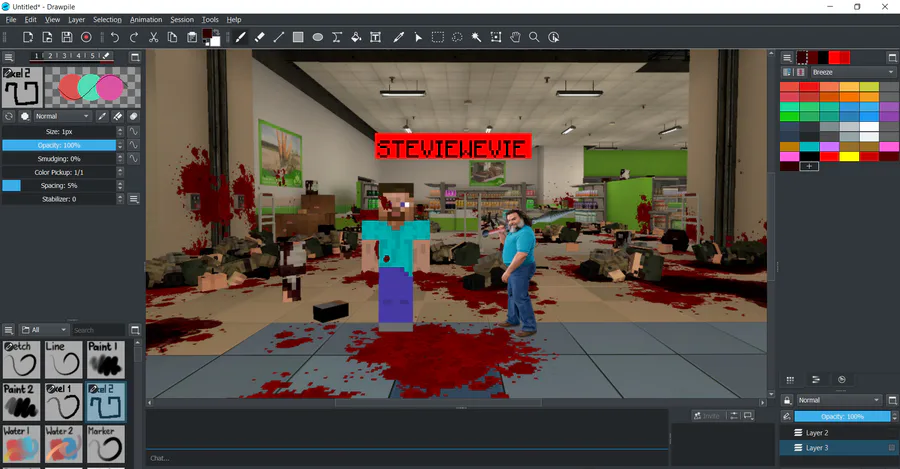This screenshot has width=900, height=469.
Task: Toggle pressure curve for Smudging
Action: pyautogui.click(x=133, y=158)
